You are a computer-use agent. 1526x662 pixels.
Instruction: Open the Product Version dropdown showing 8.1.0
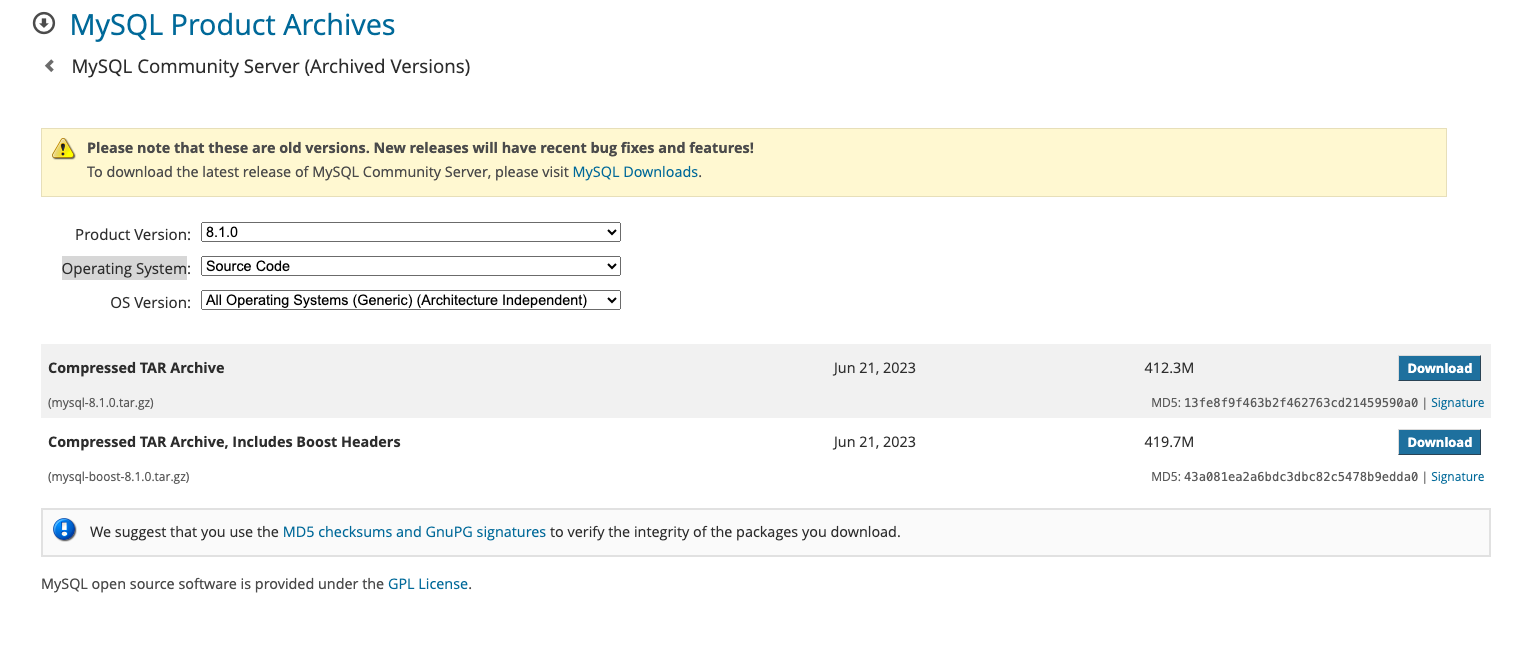pos(411,232)
